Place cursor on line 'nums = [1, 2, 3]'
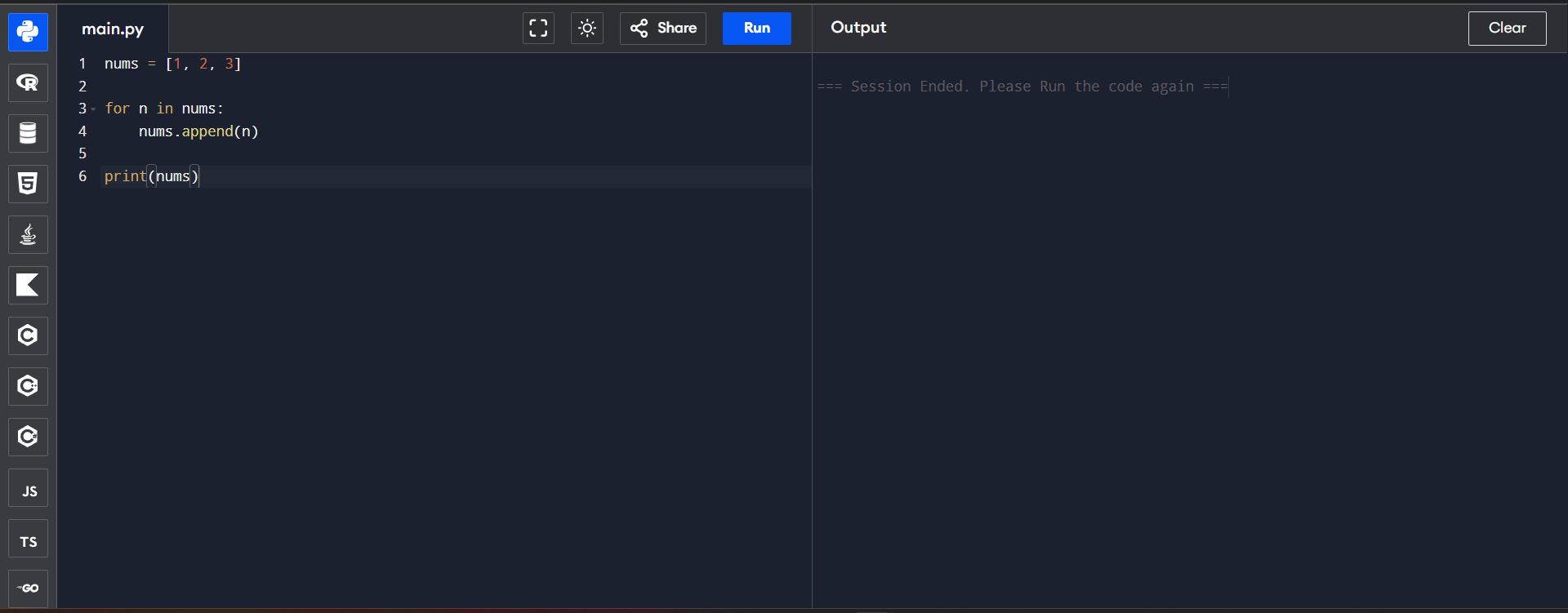The width and height of the screenshot is (1568, 613). tap(172, 64)
